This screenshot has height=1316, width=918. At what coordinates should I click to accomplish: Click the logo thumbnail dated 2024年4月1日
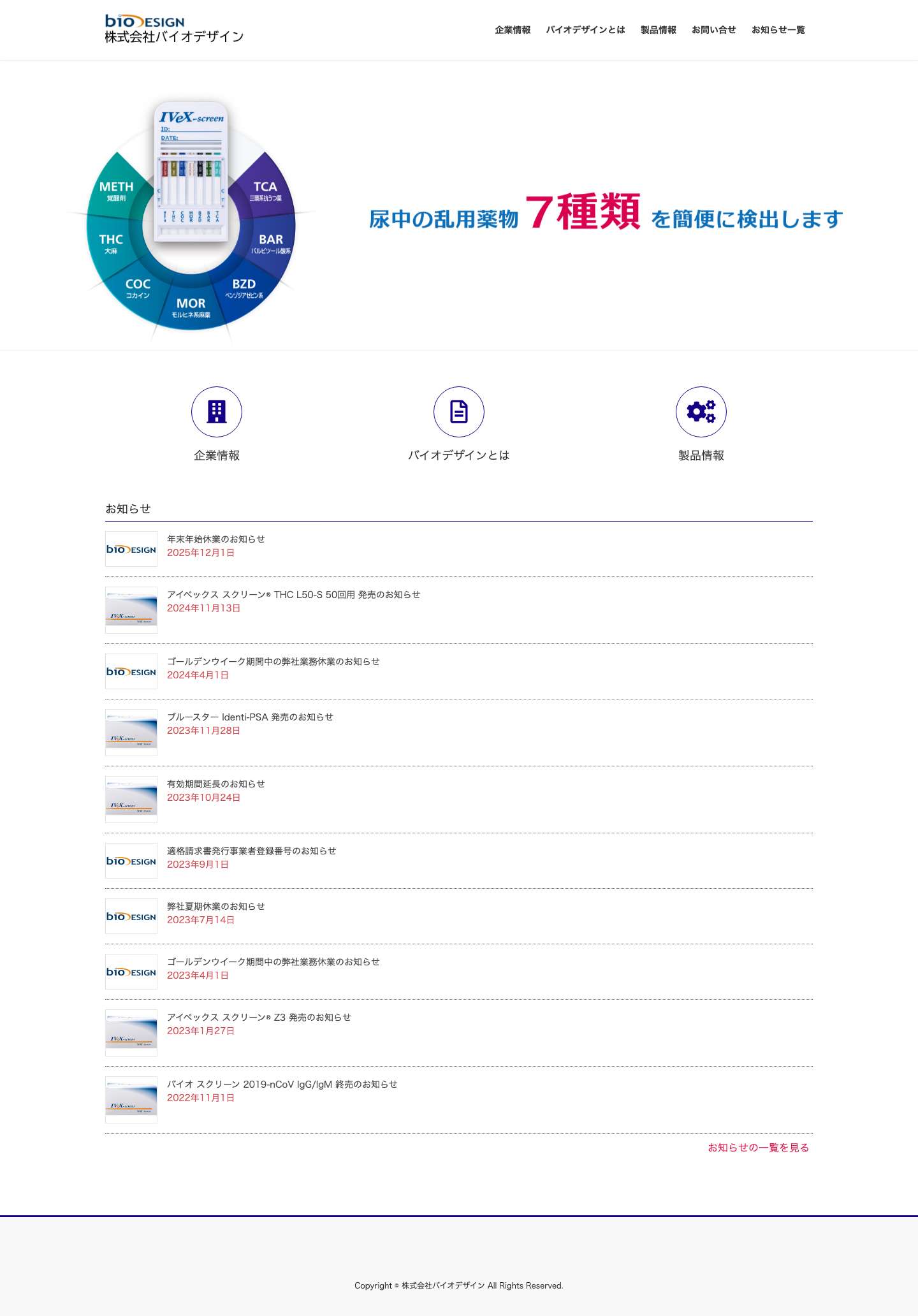[x=131, y=671]
